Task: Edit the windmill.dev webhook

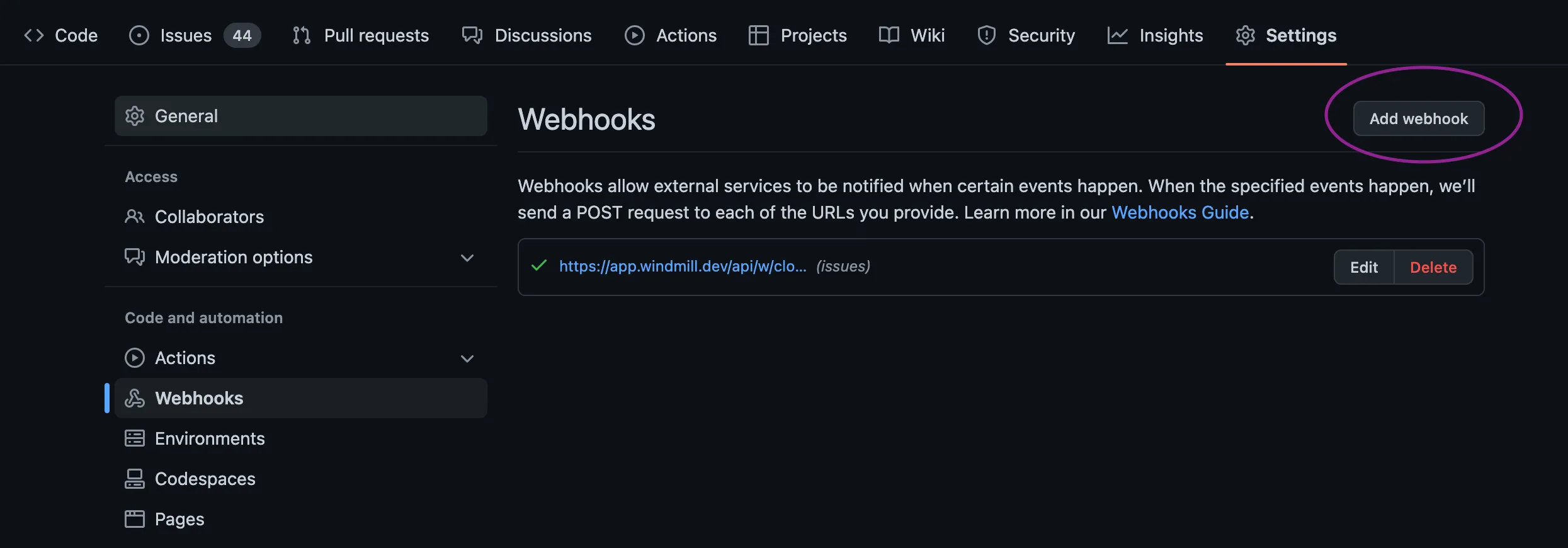Action: [1363, 267]
